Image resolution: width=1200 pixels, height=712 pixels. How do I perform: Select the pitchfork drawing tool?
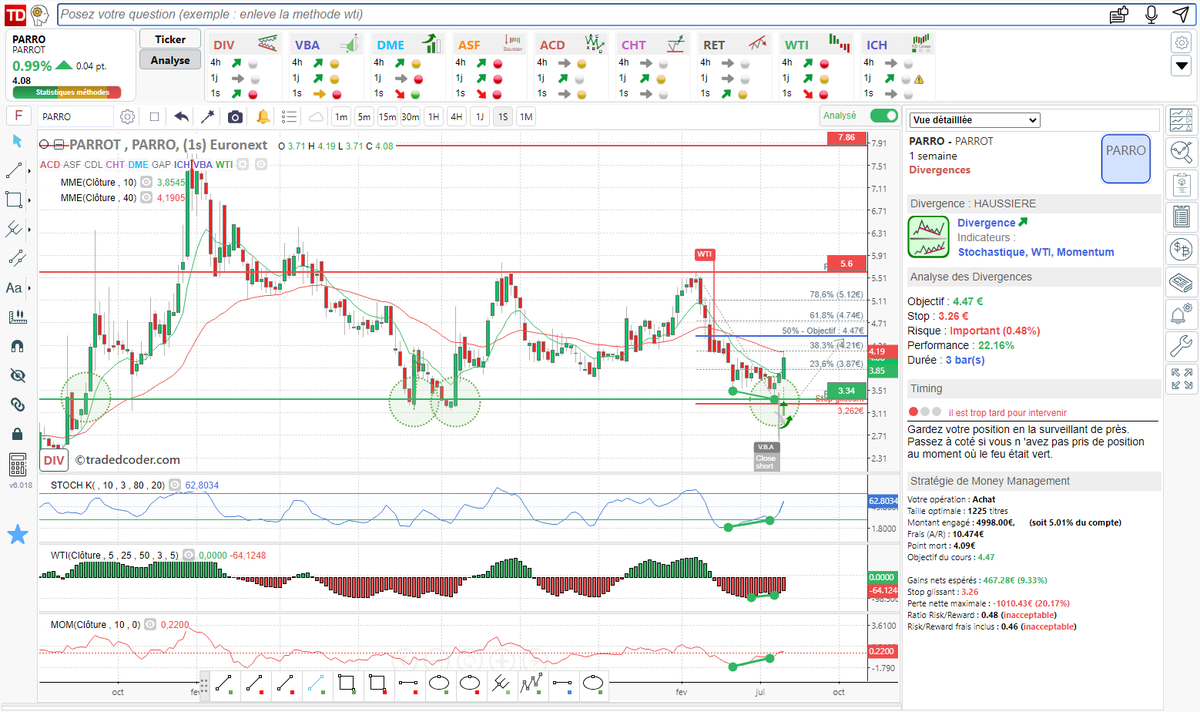pyautogui.click(x=15, y=228)
